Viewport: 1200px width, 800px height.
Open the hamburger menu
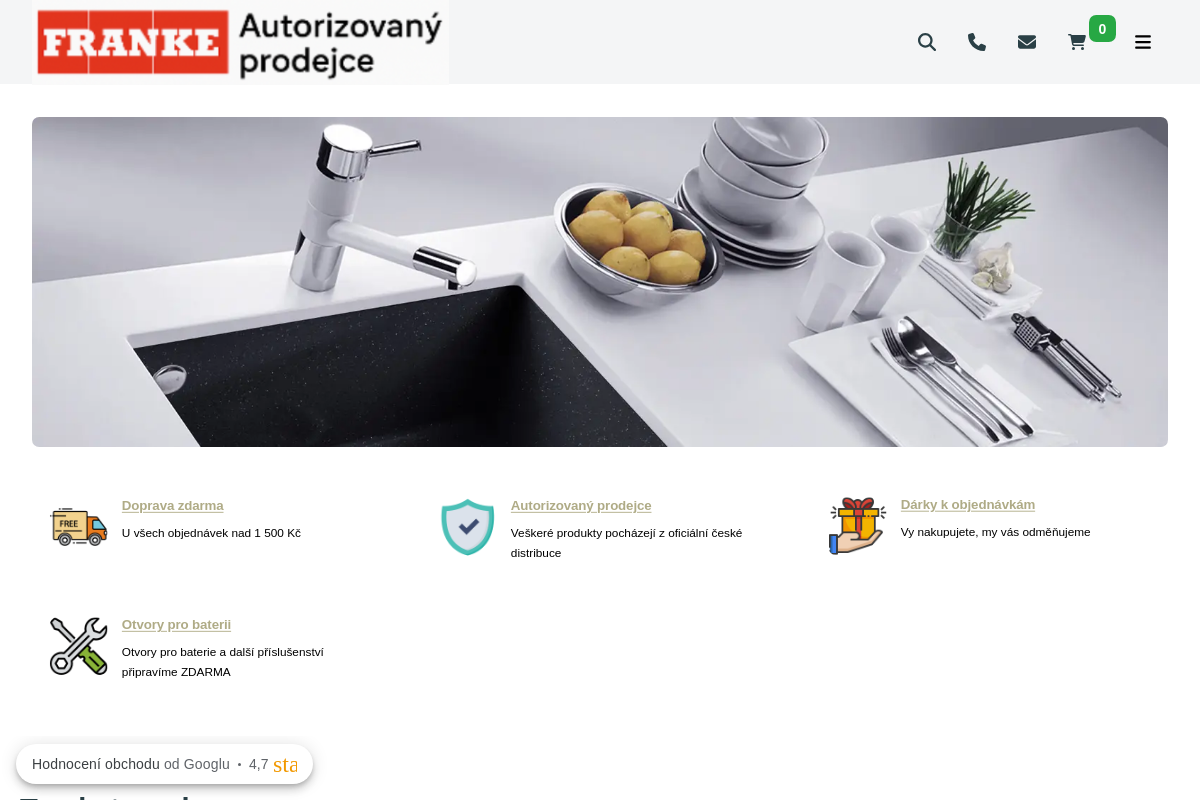(1143, 42)
